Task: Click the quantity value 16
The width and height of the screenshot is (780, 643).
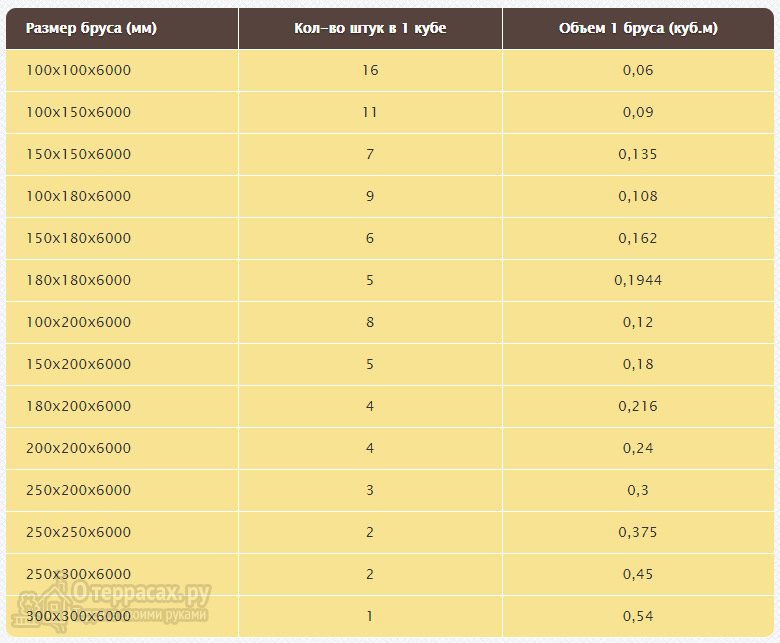Action: [370, 70]
